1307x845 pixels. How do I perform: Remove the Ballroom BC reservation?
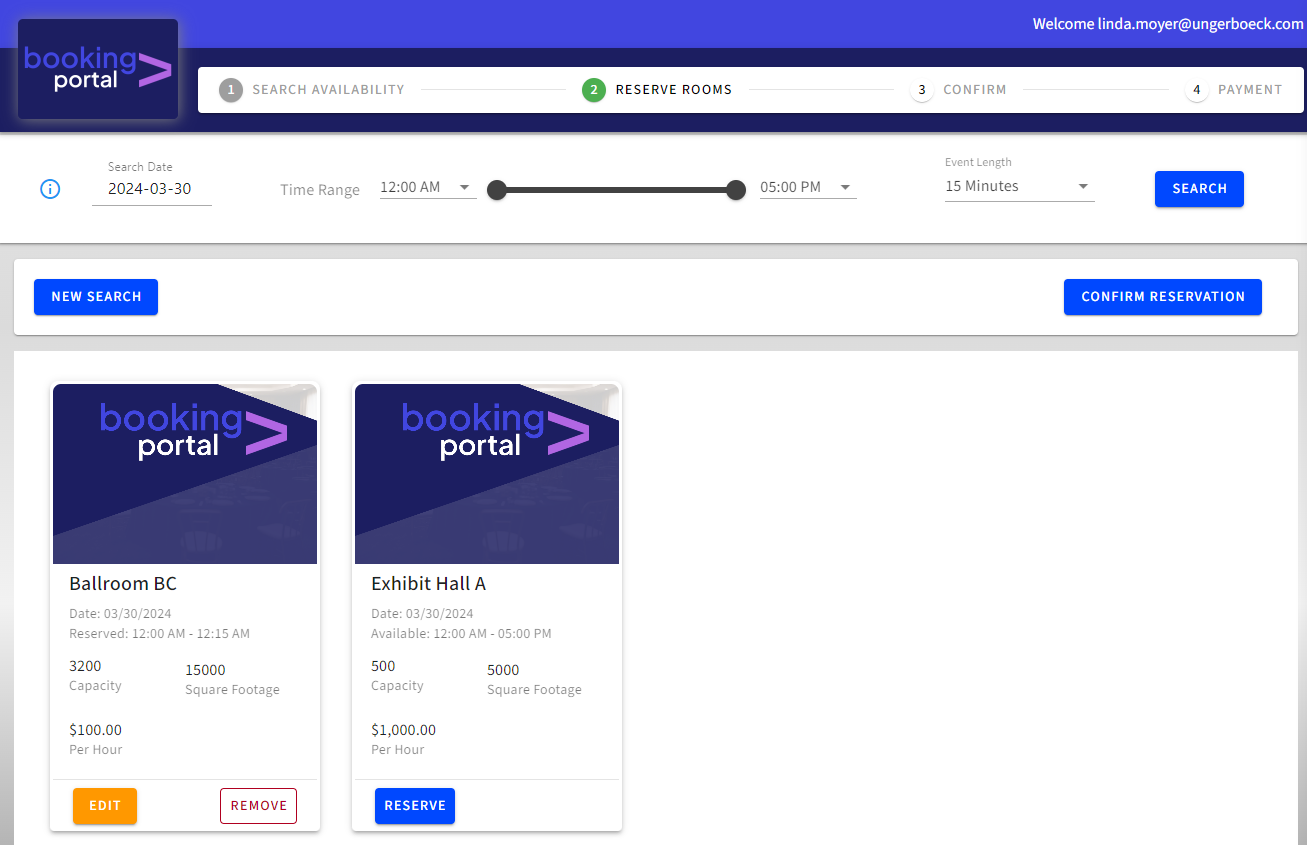pos(258,806)
